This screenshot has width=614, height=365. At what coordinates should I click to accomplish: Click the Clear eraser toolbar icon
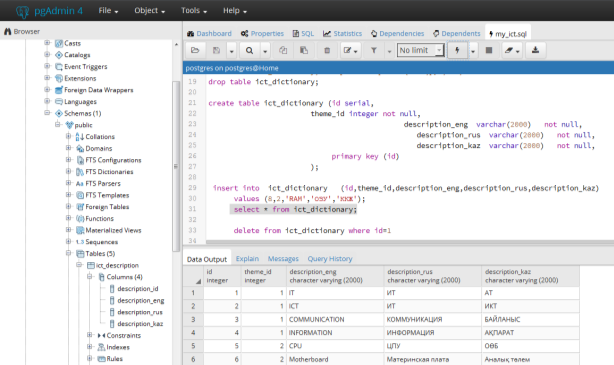point(512,50)
